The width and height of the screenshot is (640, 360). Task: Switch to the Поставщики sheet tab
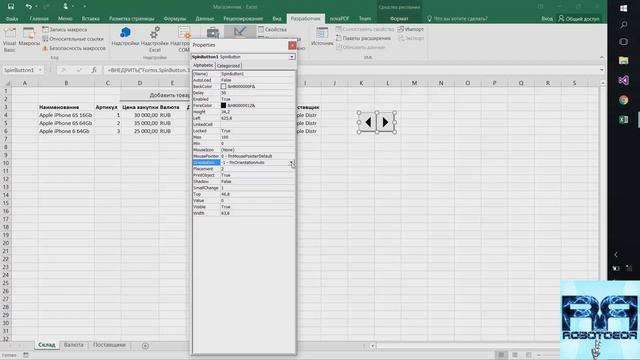[109, 345]
